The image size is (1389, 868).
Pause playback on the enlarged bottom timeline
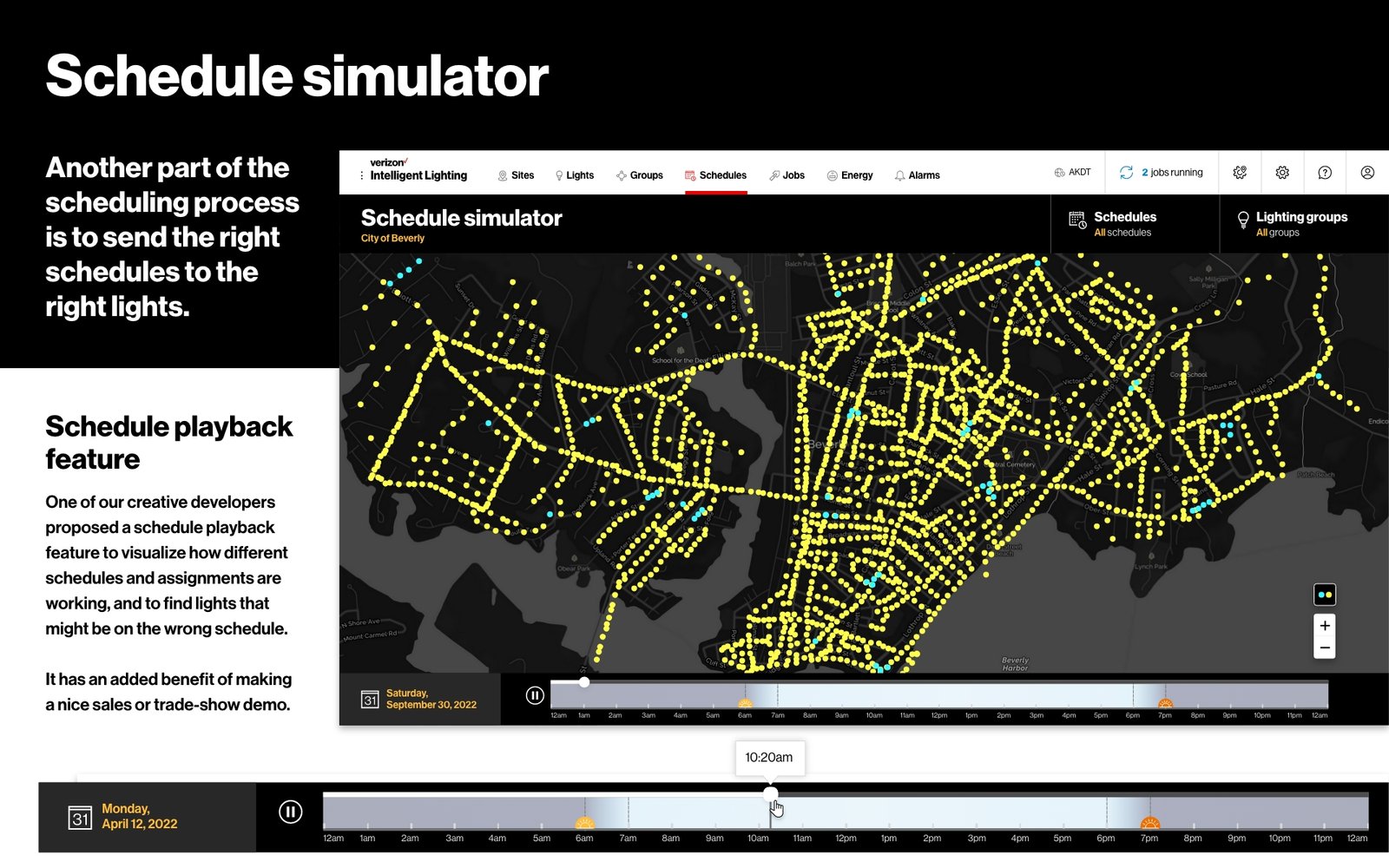click(x=291, y=812)
